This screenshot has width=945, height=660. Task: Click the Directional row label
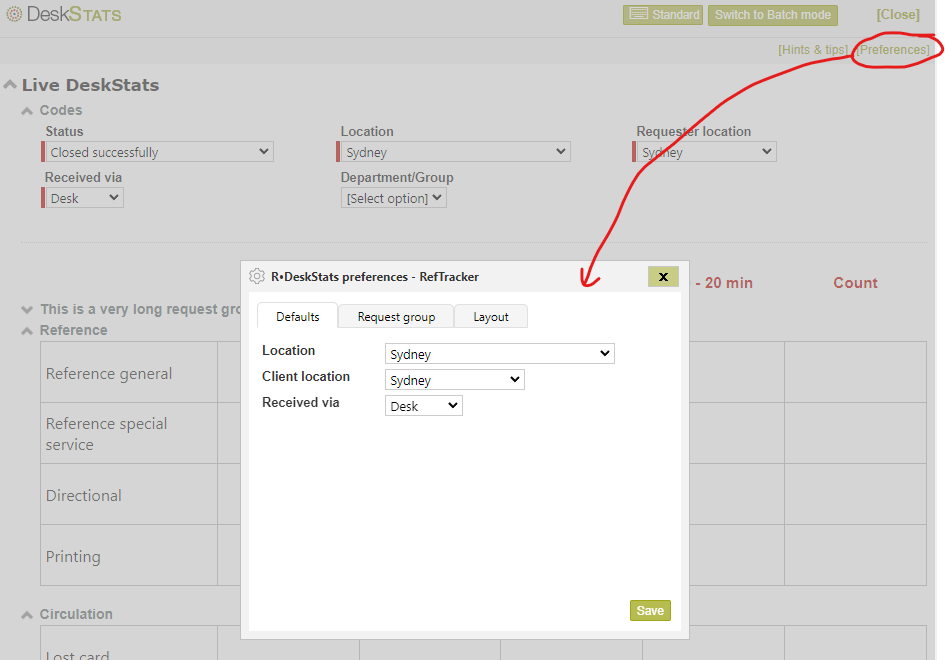pyautogui.click(x=84, y=495)
